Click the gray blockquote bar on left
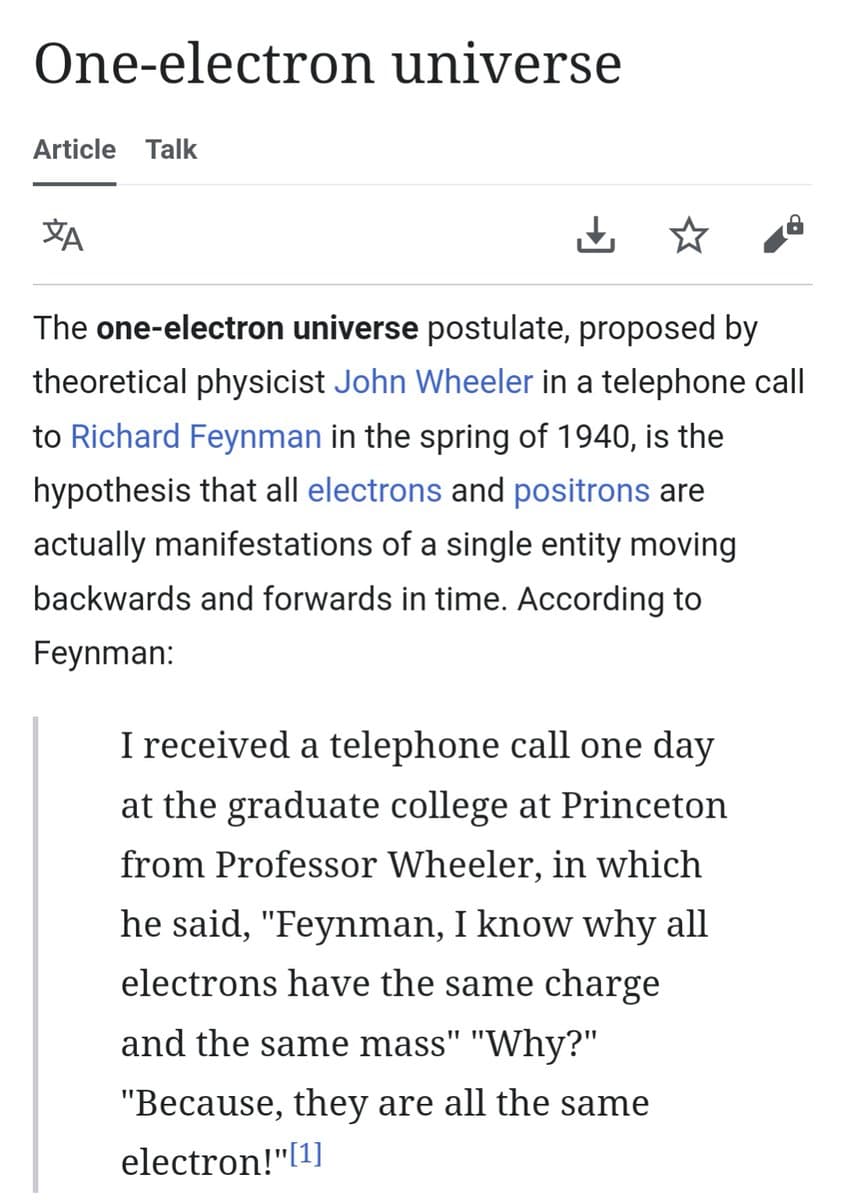The height and width of the screenshot is (1200, 844). click(x=36, y=953)
